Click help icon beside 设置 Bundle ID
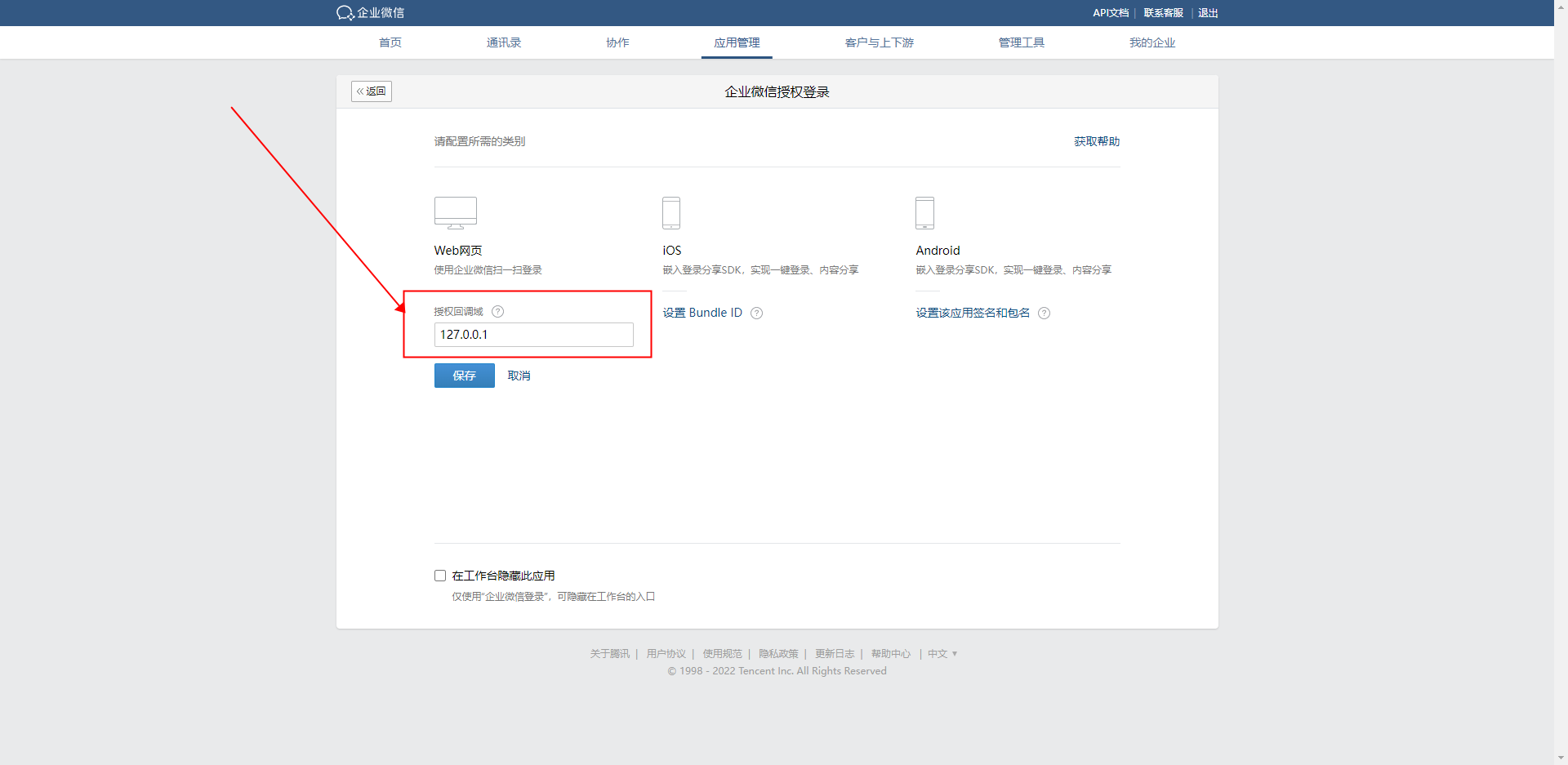This screenshot has width=1568, height=765. point(757,314)
